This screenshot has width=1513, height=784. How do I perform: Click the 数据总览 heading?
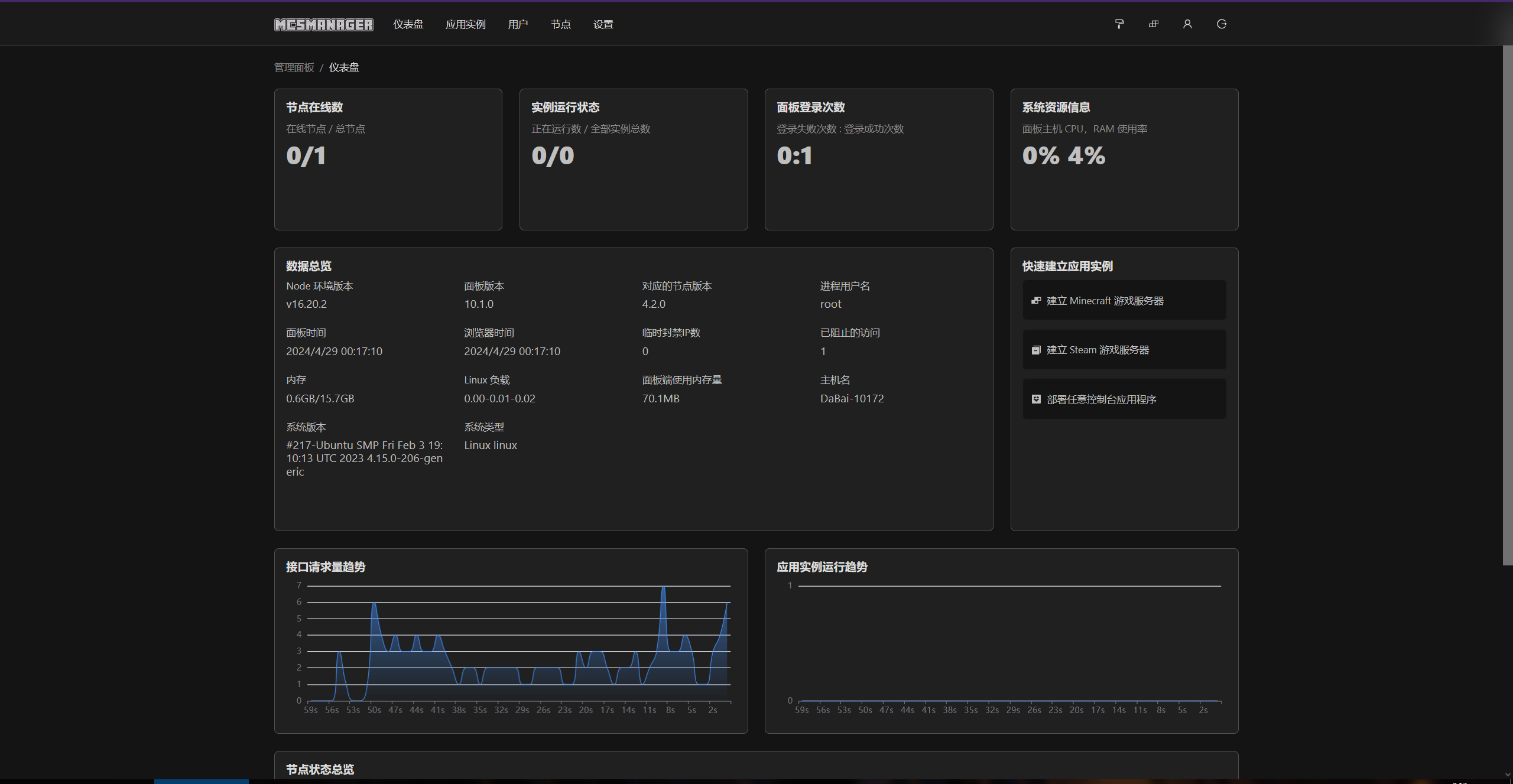click(309, 266)
